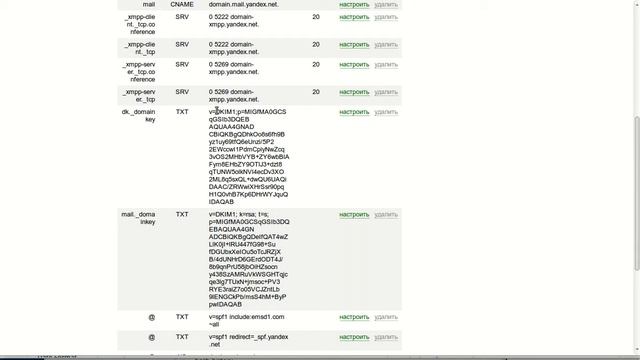Click удалить for the mail CNAME record
Screen dimensions: 640x360
click(x=386, y=4)
